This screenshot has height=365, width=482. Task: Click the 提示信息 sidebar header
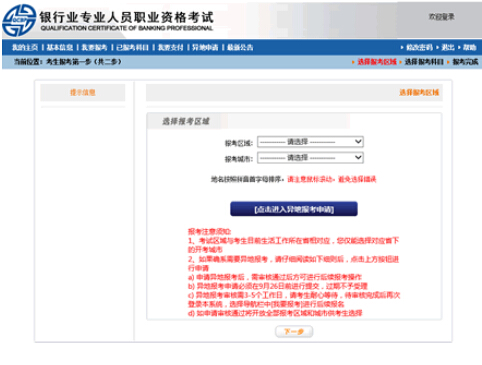pos(83,92)
